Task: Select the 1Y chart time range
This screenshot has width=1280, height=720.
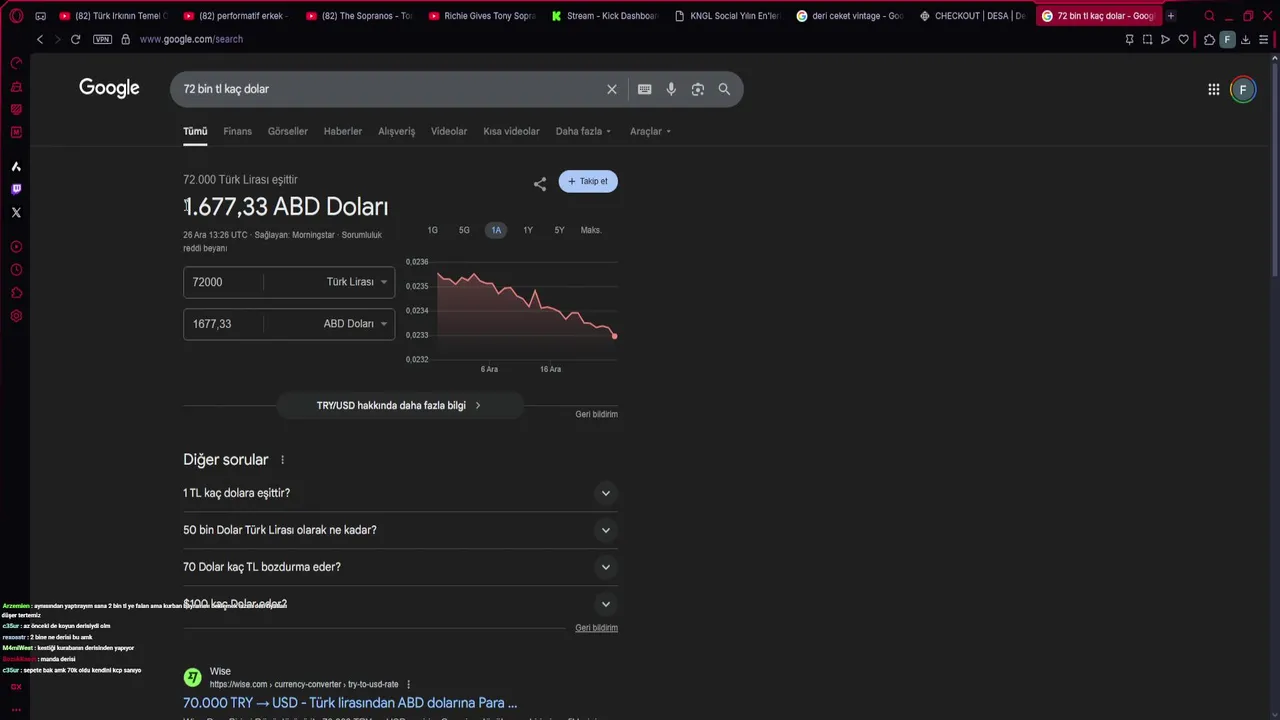Action: [528, 230]
